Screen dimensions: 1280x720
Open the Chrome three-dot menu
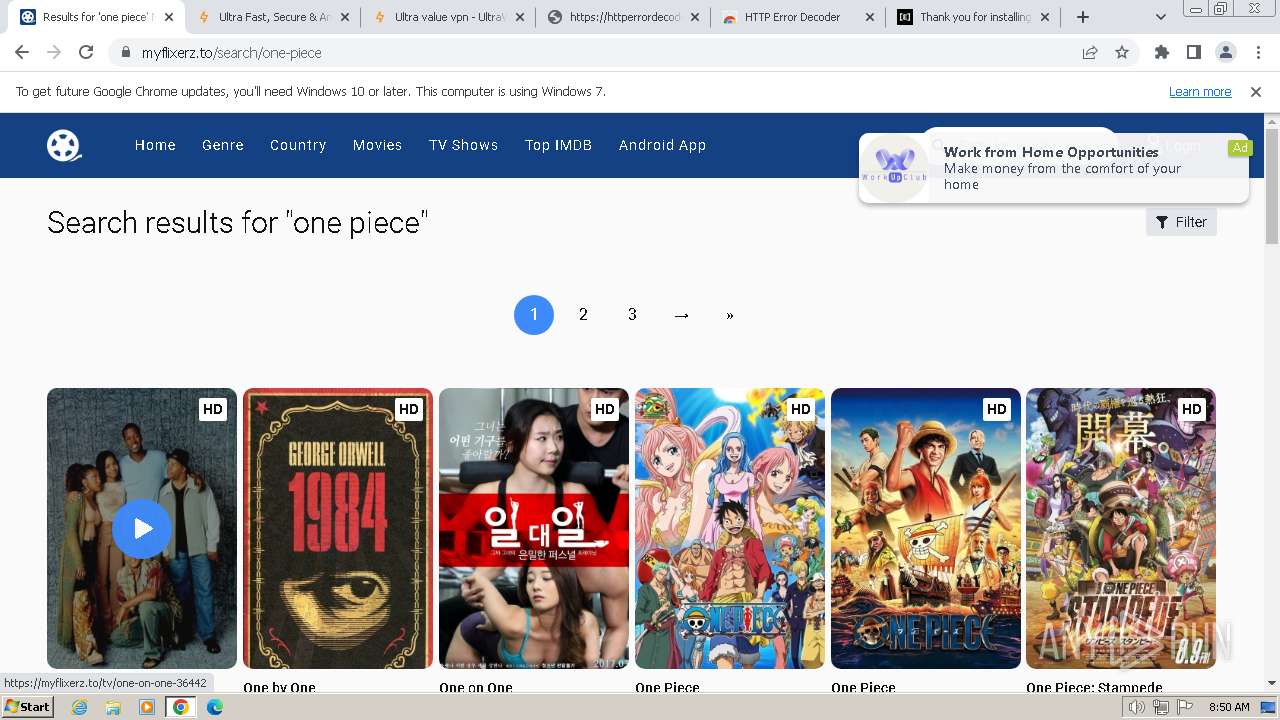(x=1257, y=53)
